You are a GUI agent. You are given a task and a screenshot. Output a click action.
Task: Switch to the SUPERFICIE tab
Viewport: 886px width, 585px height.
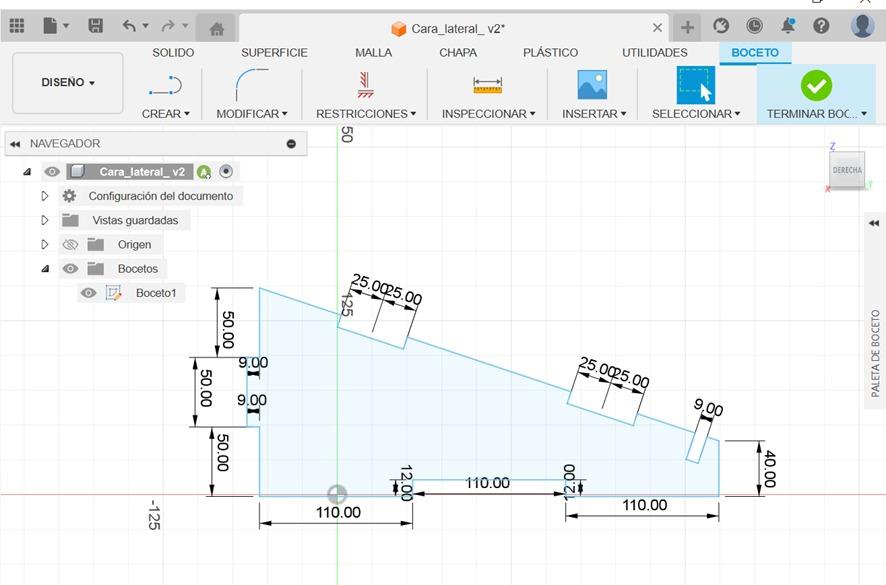click(x=274, y=53)
